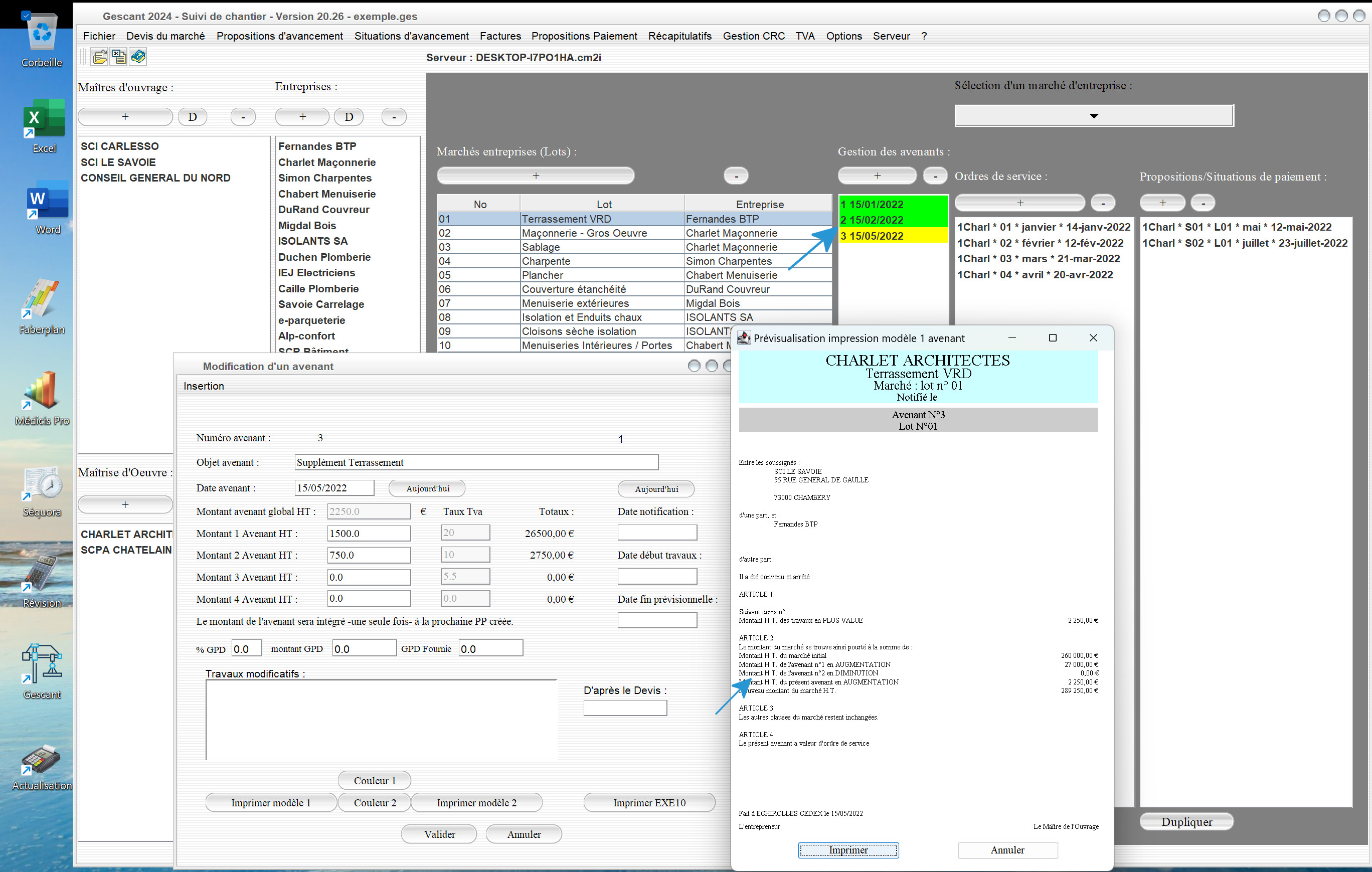
Task: Click Imprimer in the preview window
Action: (x=848, y=850)
